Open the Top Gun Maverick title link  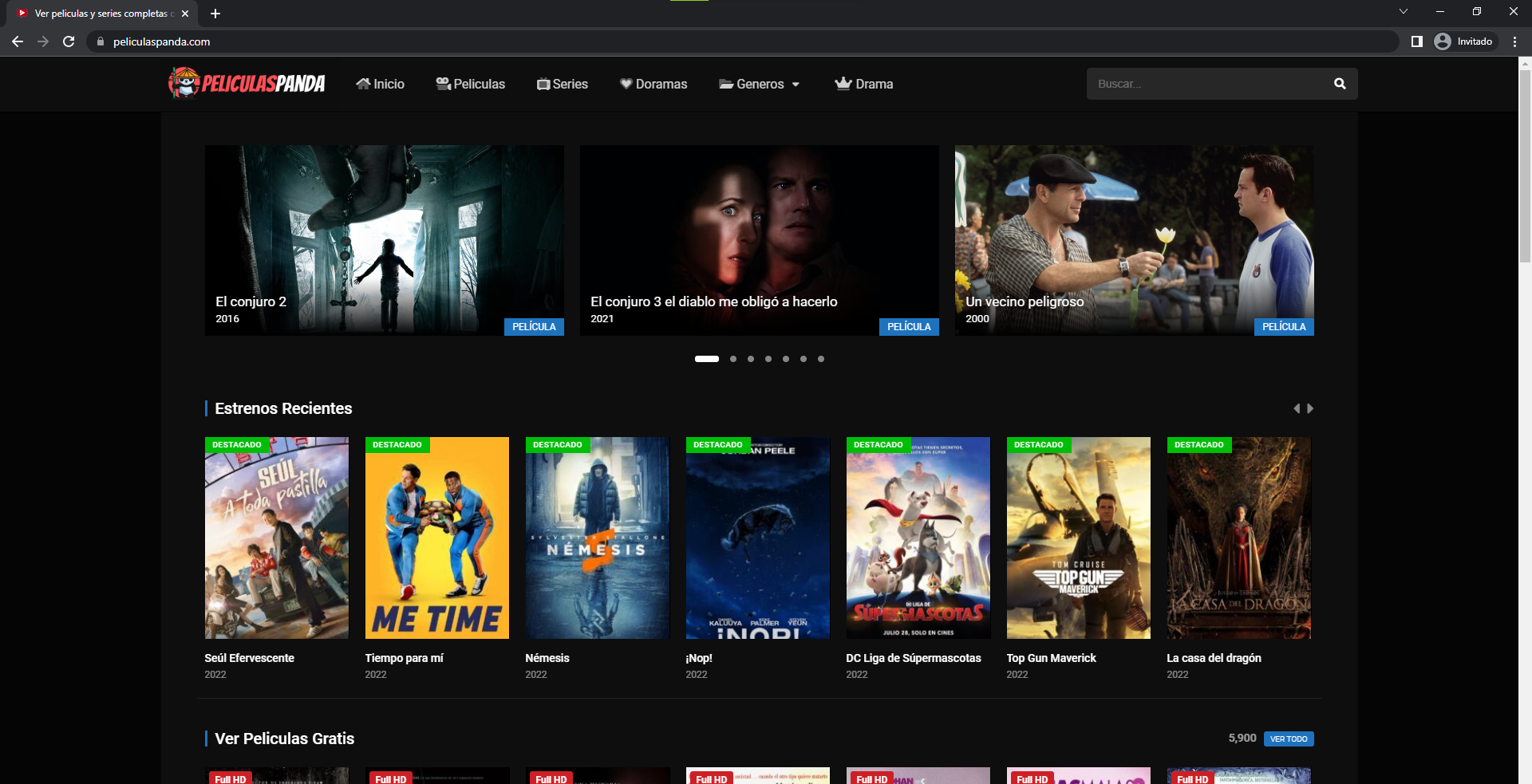pos(1051,658)
